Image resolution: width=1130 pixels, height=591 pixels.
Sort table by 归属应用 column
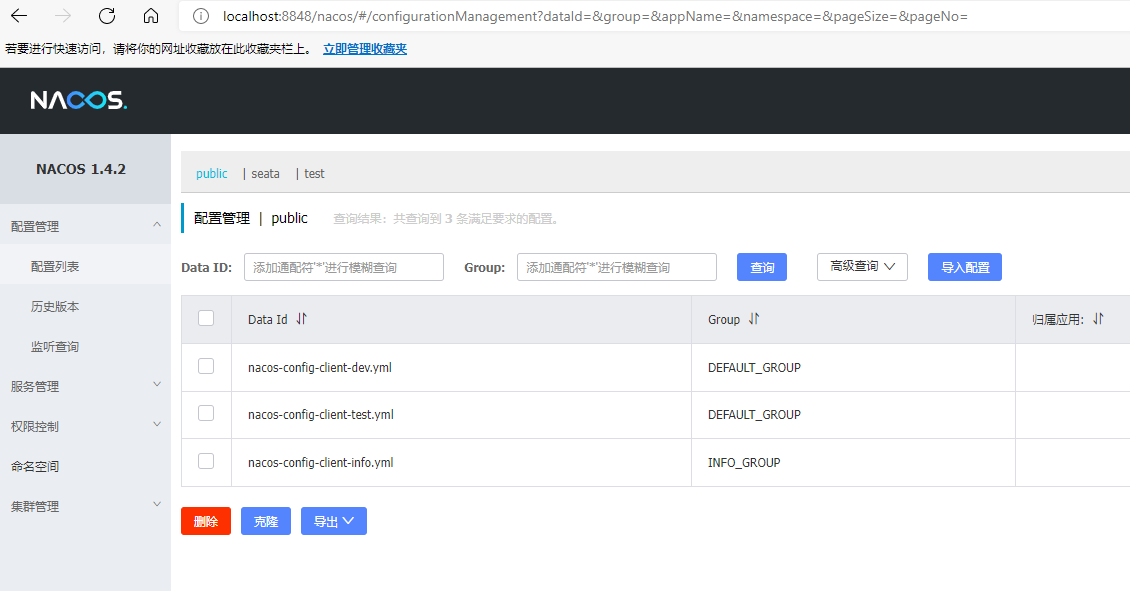coord(1098,319)
